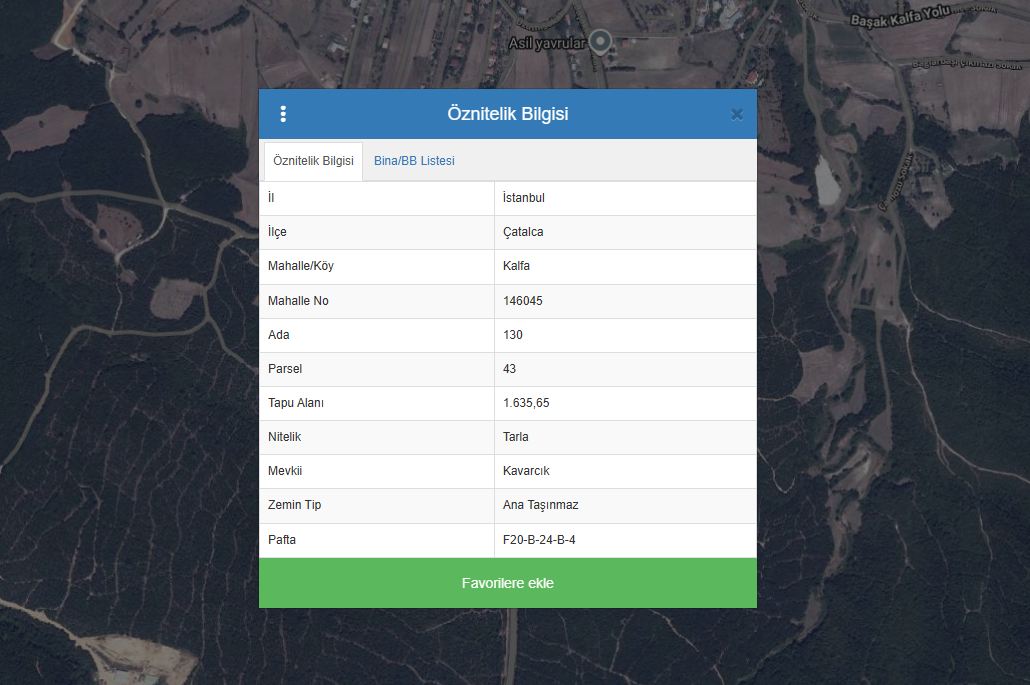1030x685 pixels.
Task: Close the Öznitelik Bilgisi dialog
Action: (737, 114)
